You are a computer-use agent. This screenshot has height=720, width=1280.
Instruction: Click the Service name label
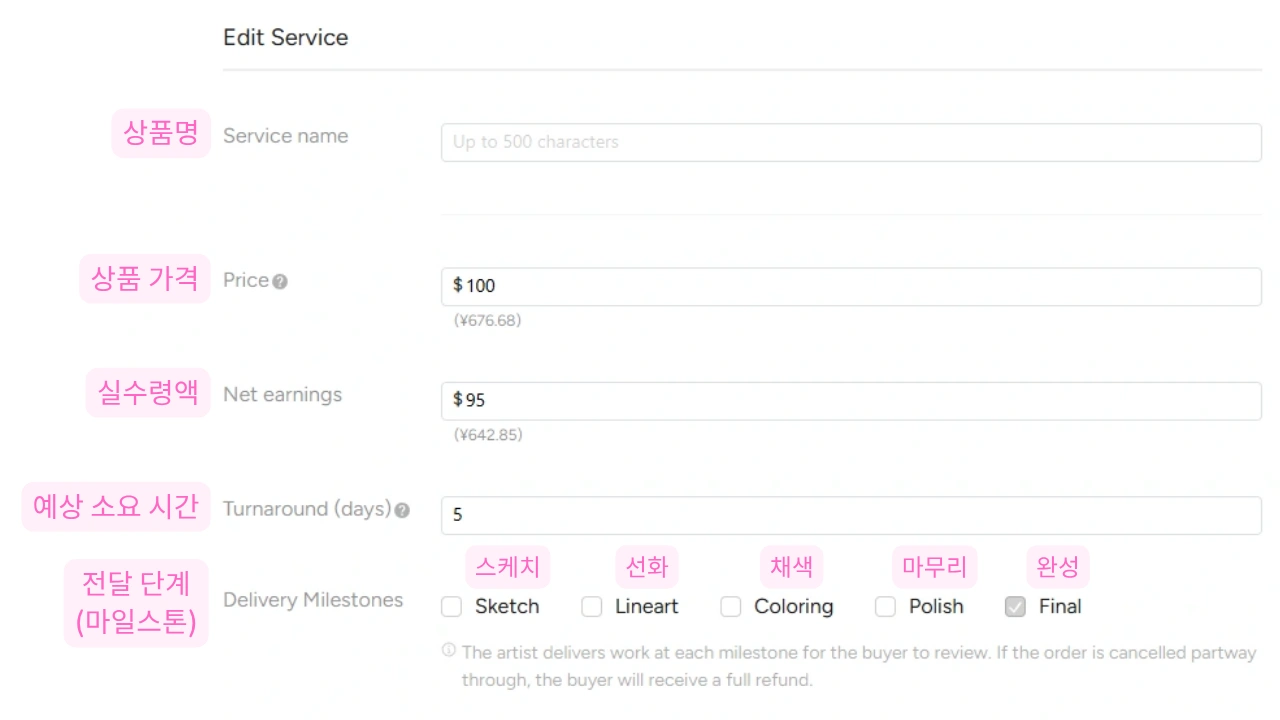[x=286, y=136]
